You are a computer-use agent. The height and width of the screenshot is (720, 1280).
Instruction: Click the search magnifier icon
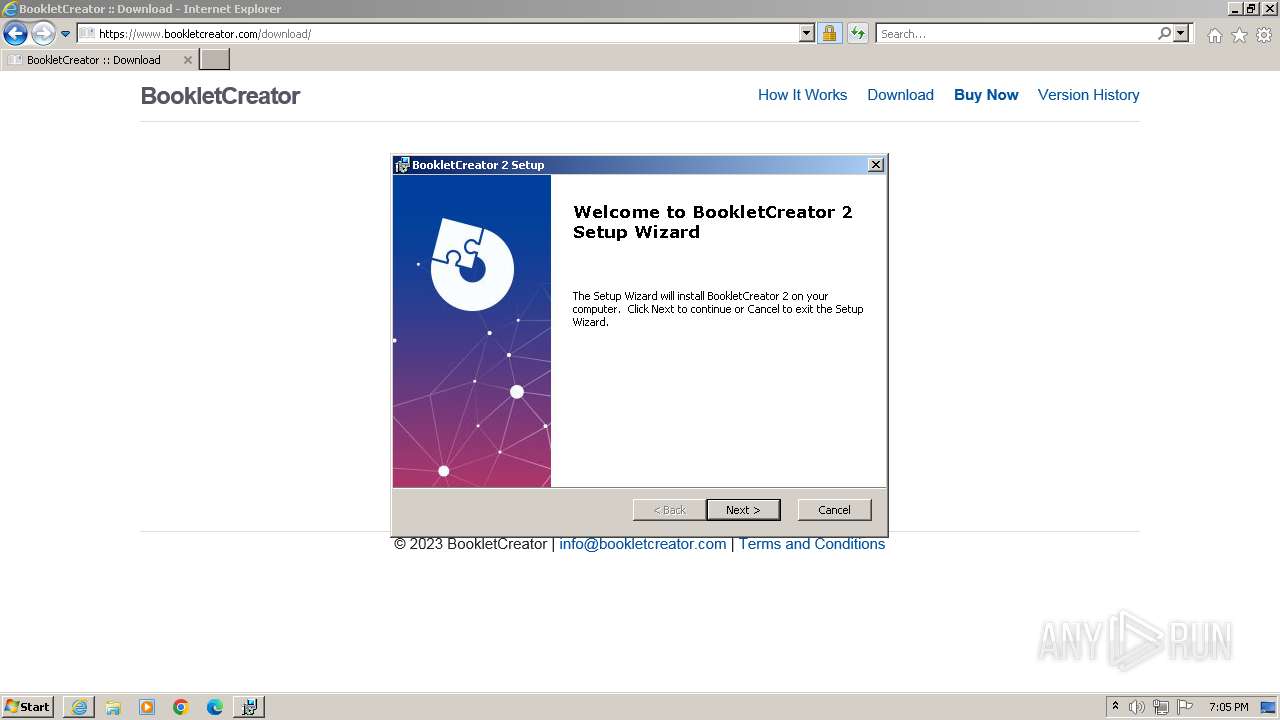1164,34
